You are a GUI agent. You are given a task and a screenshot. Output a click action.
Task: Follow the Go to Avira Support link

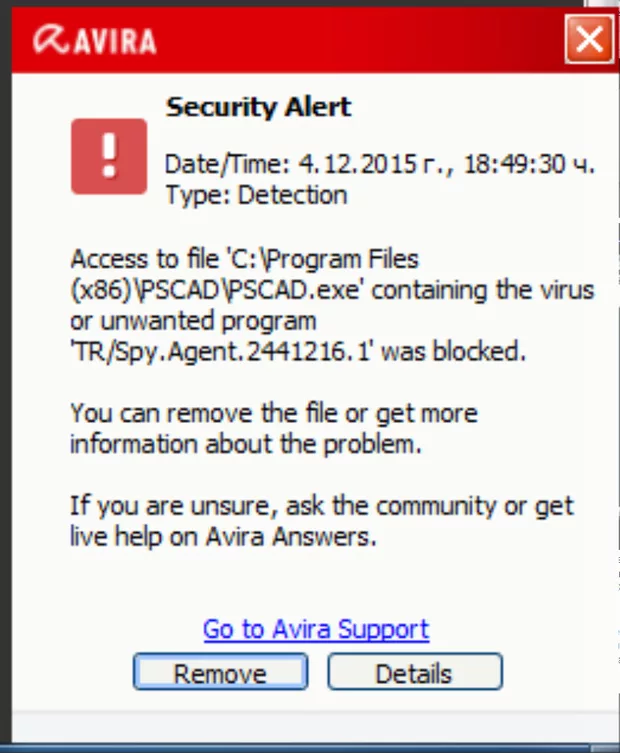pyautogui.click(x=316, y=629)
